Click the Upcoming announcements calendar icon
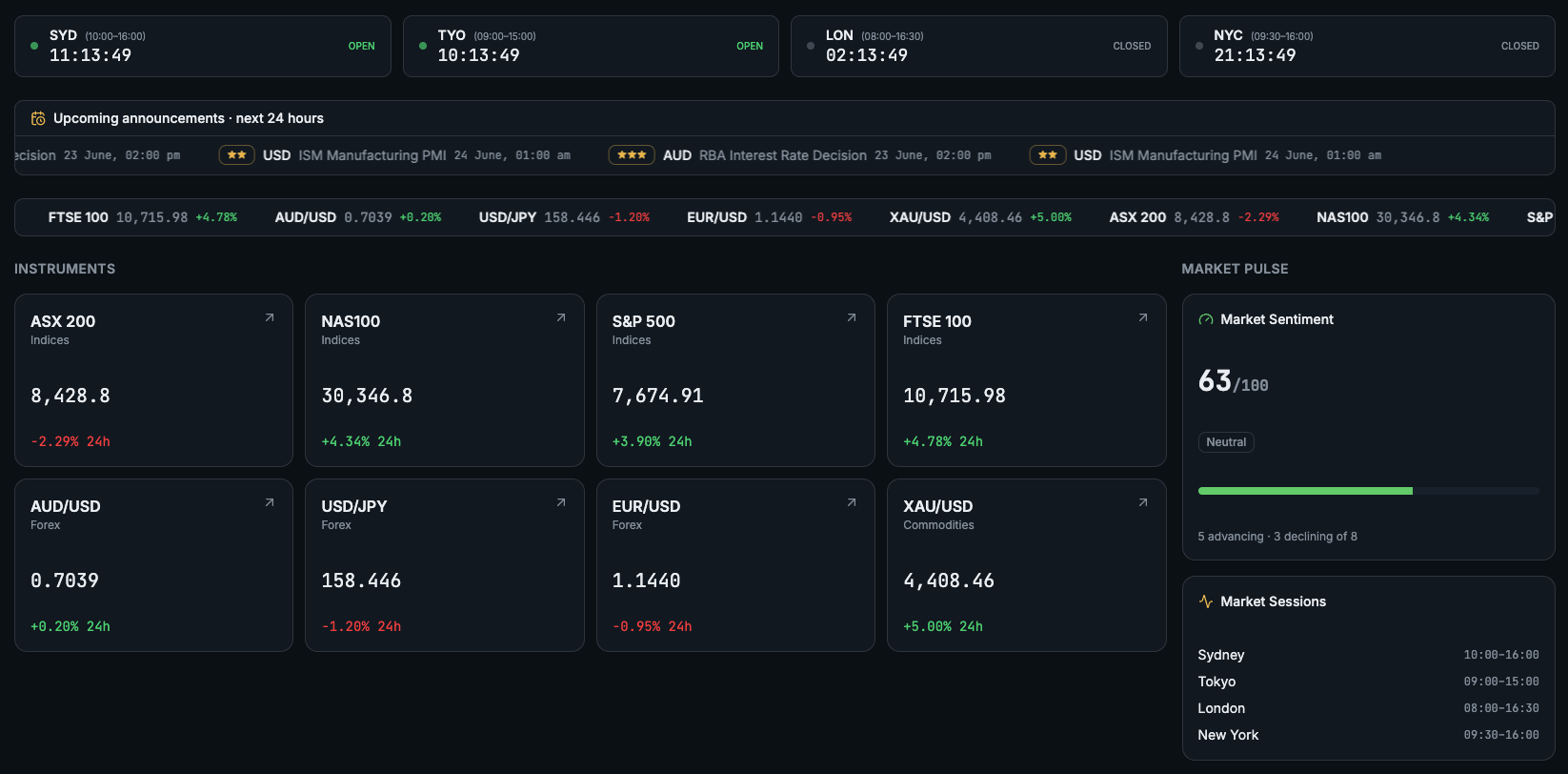The width and height of the screenshot is (1568, 774). tap(38, 118)
